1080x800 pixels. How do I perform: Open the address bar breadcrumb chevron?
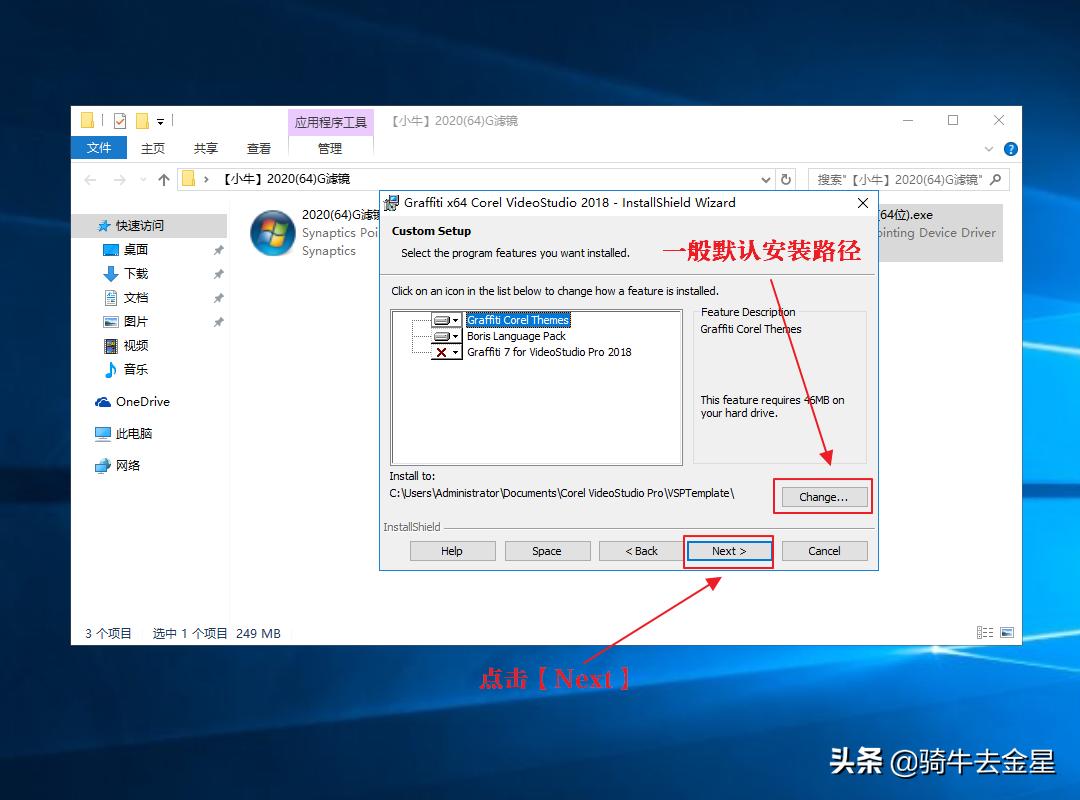tap(207, 178)
